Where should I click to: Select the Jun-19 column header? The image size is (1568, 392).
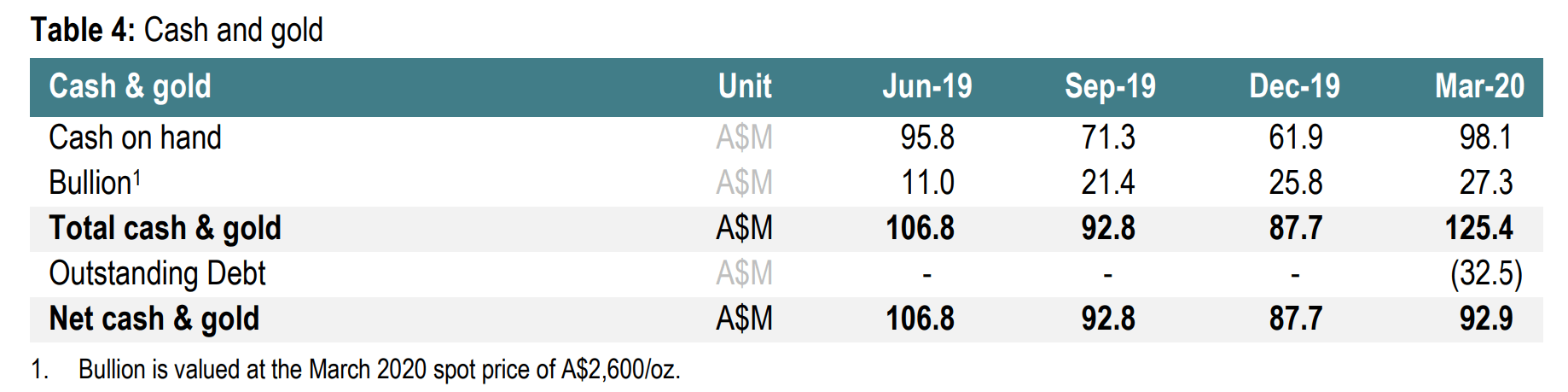coord(927,86)
